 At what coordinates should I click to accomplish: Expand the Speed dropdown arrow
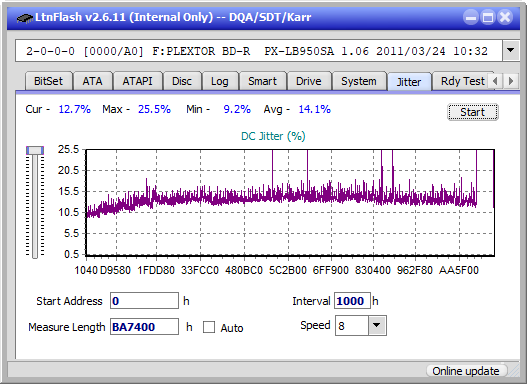coord(377,325)
